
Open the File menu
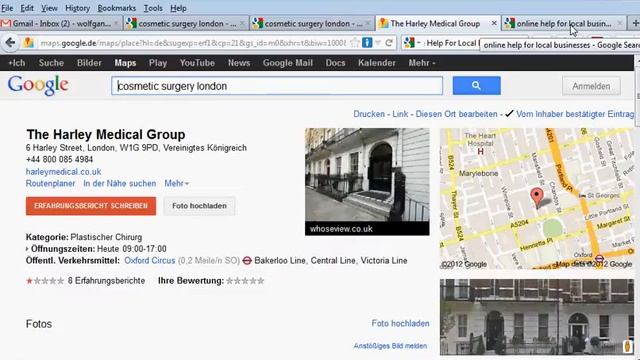point(7,8)
